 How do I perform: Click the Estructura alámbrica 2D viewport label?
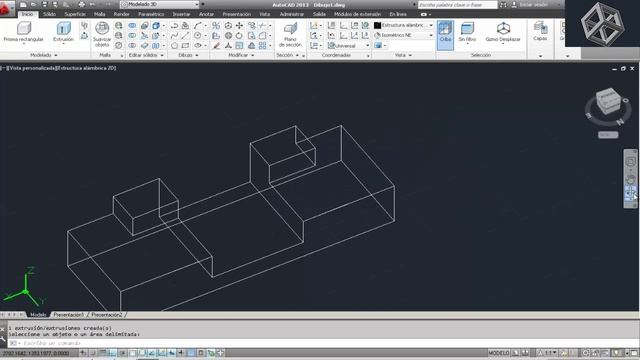click(x=86, y=68)
